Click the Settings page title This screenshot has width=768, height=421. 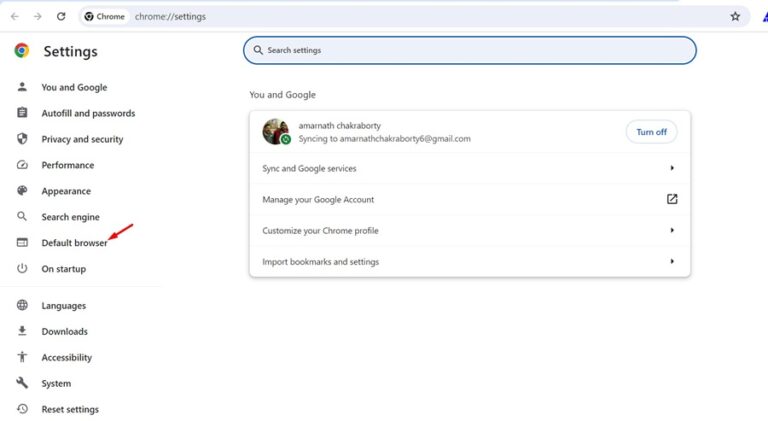tap(70, 51)
